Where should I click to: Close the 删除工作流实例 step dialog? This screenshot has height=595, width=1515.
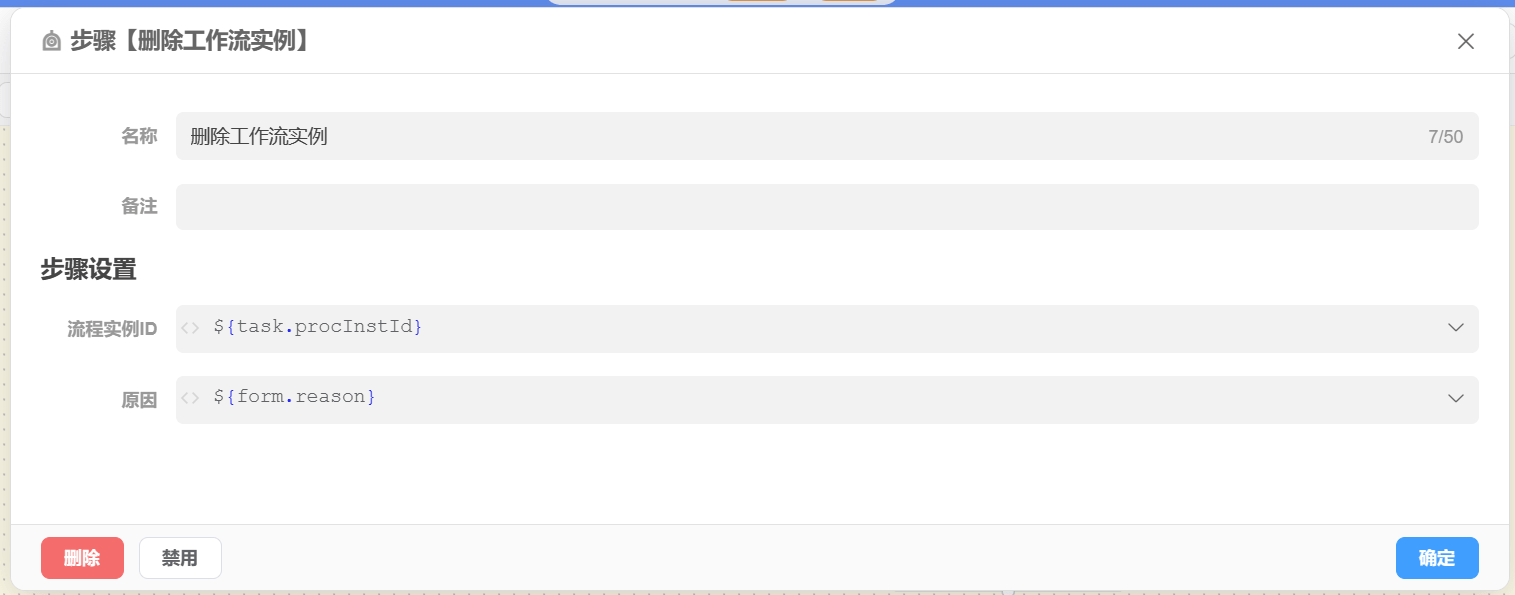[1465, 41]
